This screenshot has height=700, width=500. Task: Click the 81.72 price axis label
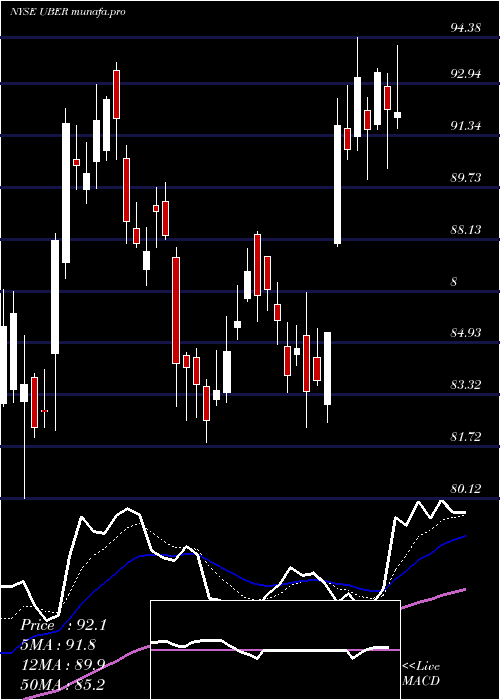466,436
